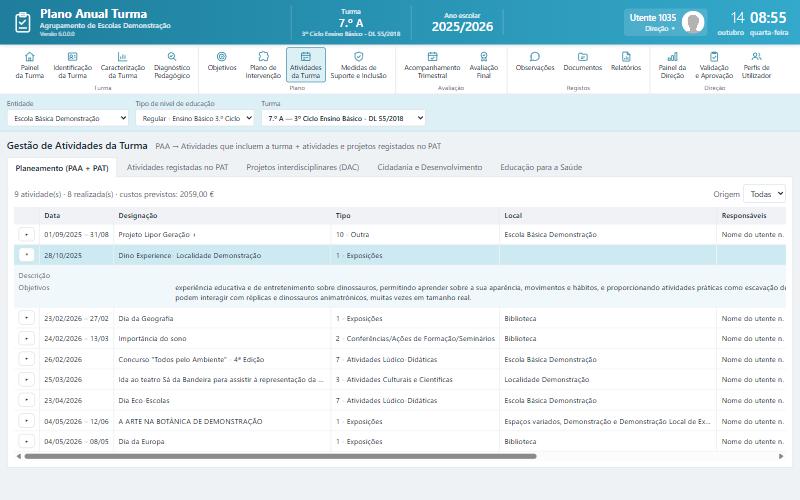Open Diagnóstico Pedagógico

pyautogui.click(x=172, y=65)
